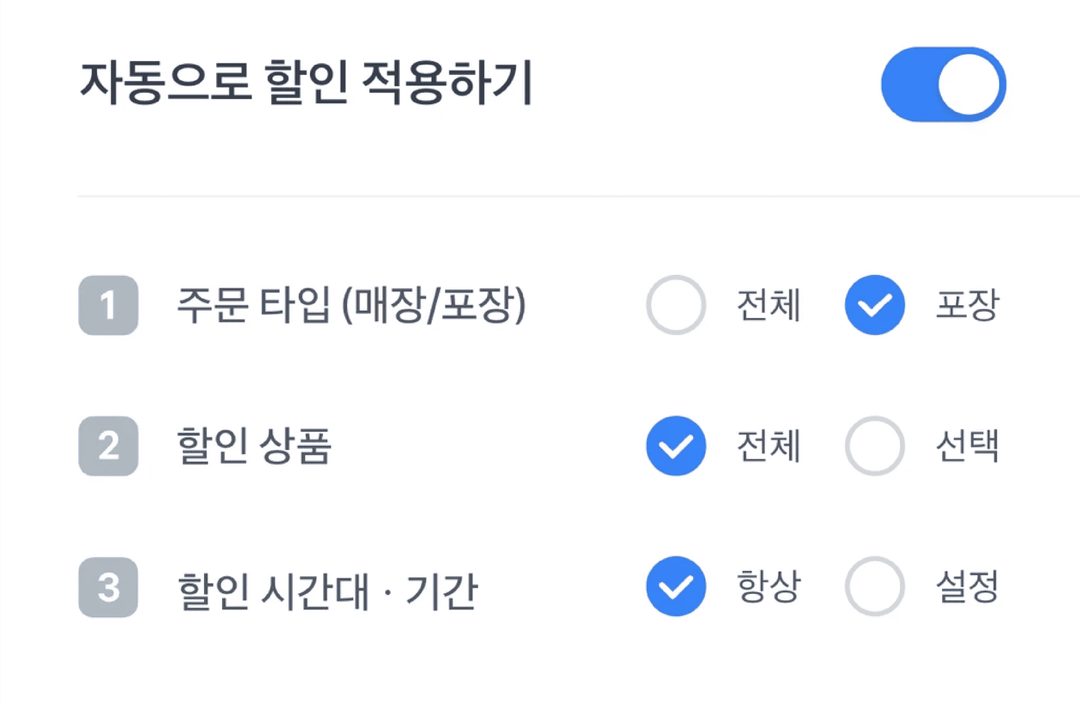Click the 자동으로 할인 적용하기 heading text
This screenshot has height=707, width=1080.
click(306, 86)
